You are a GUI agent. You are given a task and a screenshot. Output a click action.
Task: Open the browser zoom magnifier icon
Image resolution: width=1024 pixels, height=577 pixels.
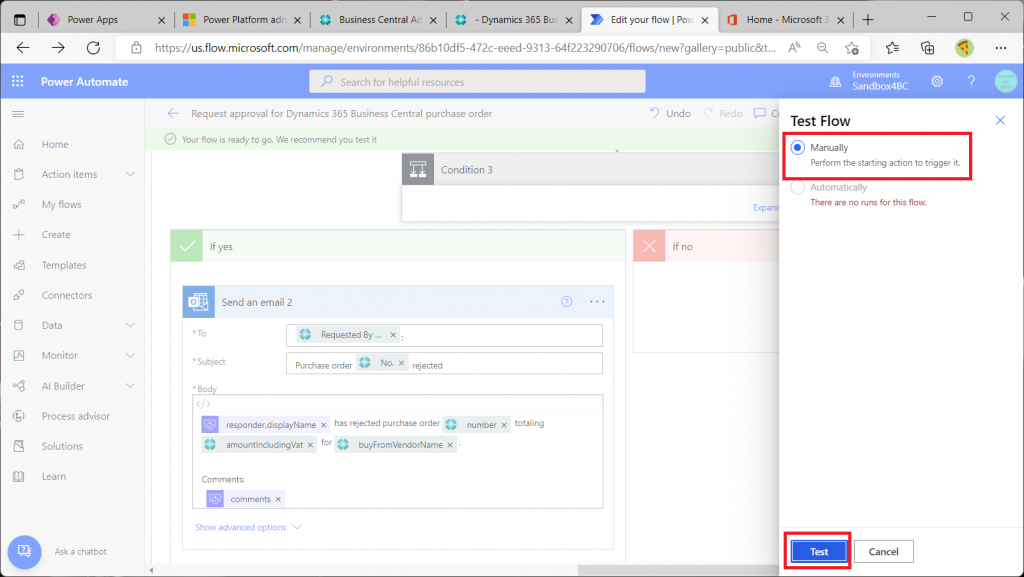click(823, 48)
